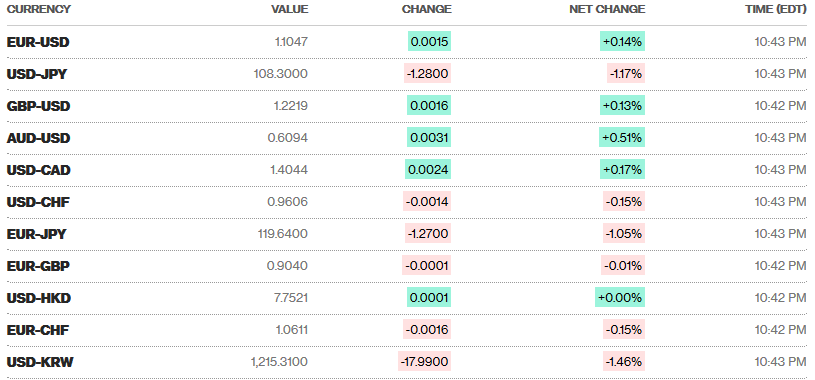Select the EUR-USD value 1.1047
This screenshot has height=380, width=815.
click(x=291, y=42)
